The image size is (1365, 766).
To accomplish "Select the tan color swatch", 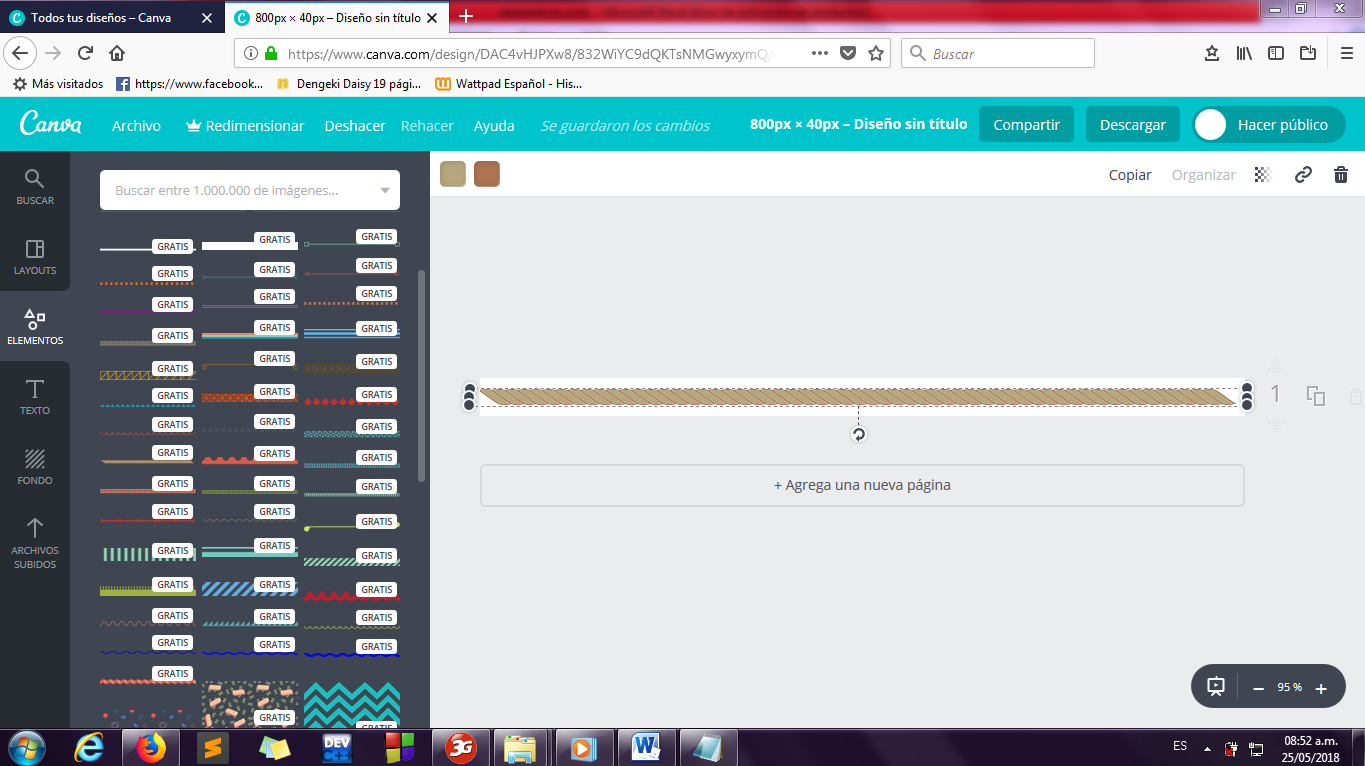I will click(453, 174).
